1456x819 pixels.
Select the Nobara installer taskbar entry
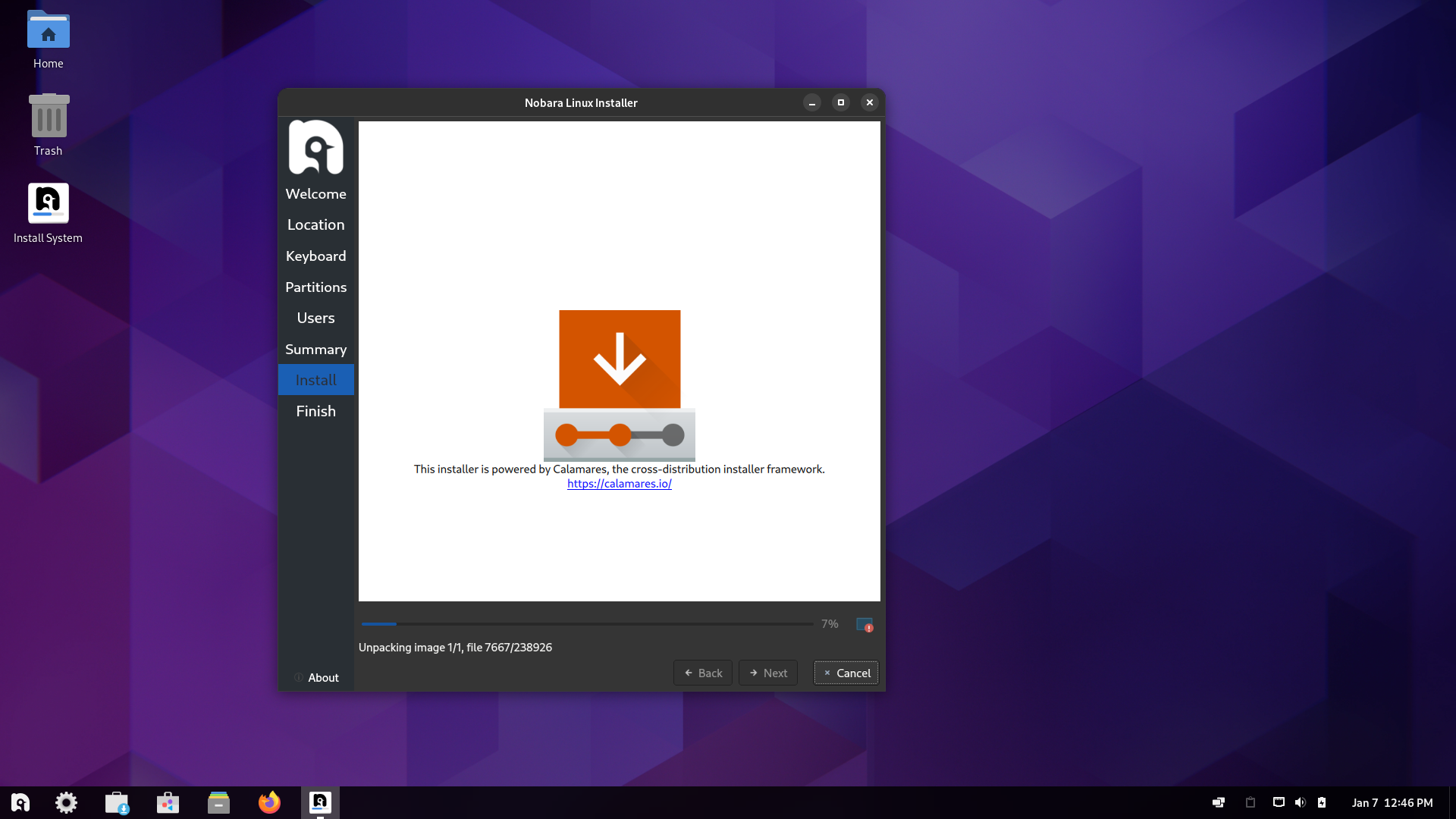click(x=320, y=802)
